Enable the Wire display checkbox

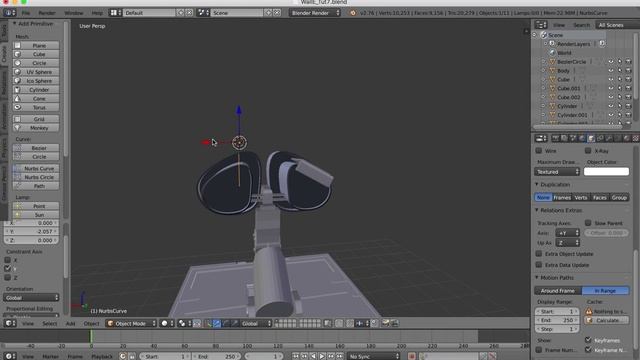539,151
